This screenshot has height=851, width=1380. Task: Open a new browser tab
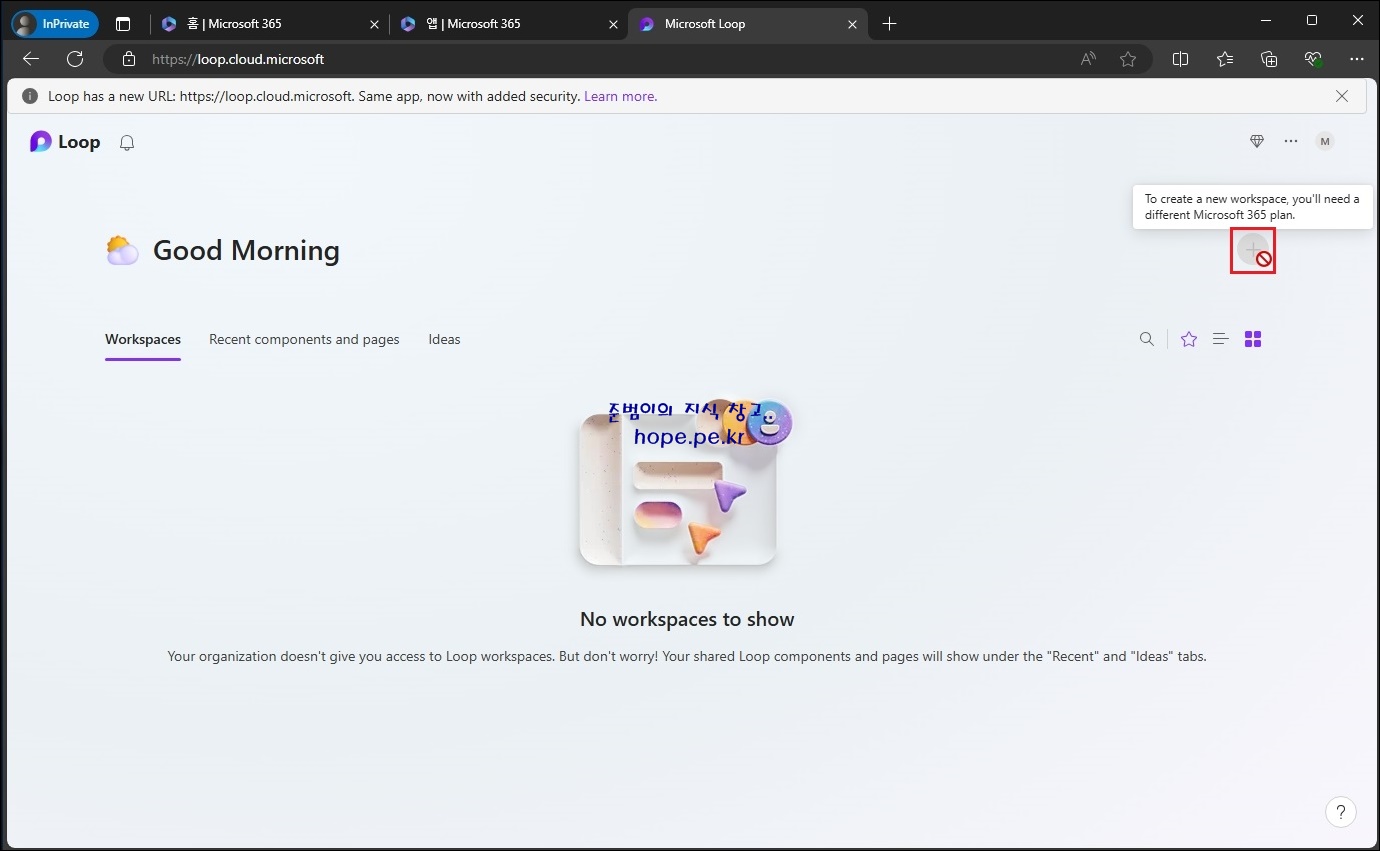[890, 24]
